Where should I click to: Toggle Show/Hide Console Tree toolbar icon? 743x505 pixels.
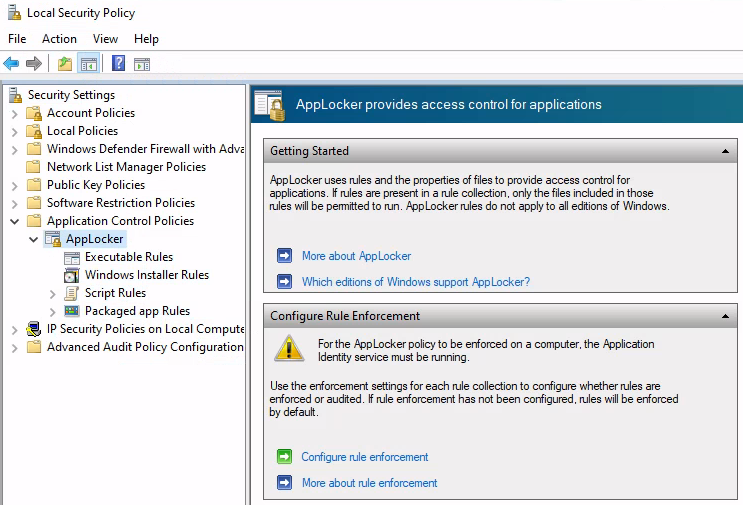(89, 64)
